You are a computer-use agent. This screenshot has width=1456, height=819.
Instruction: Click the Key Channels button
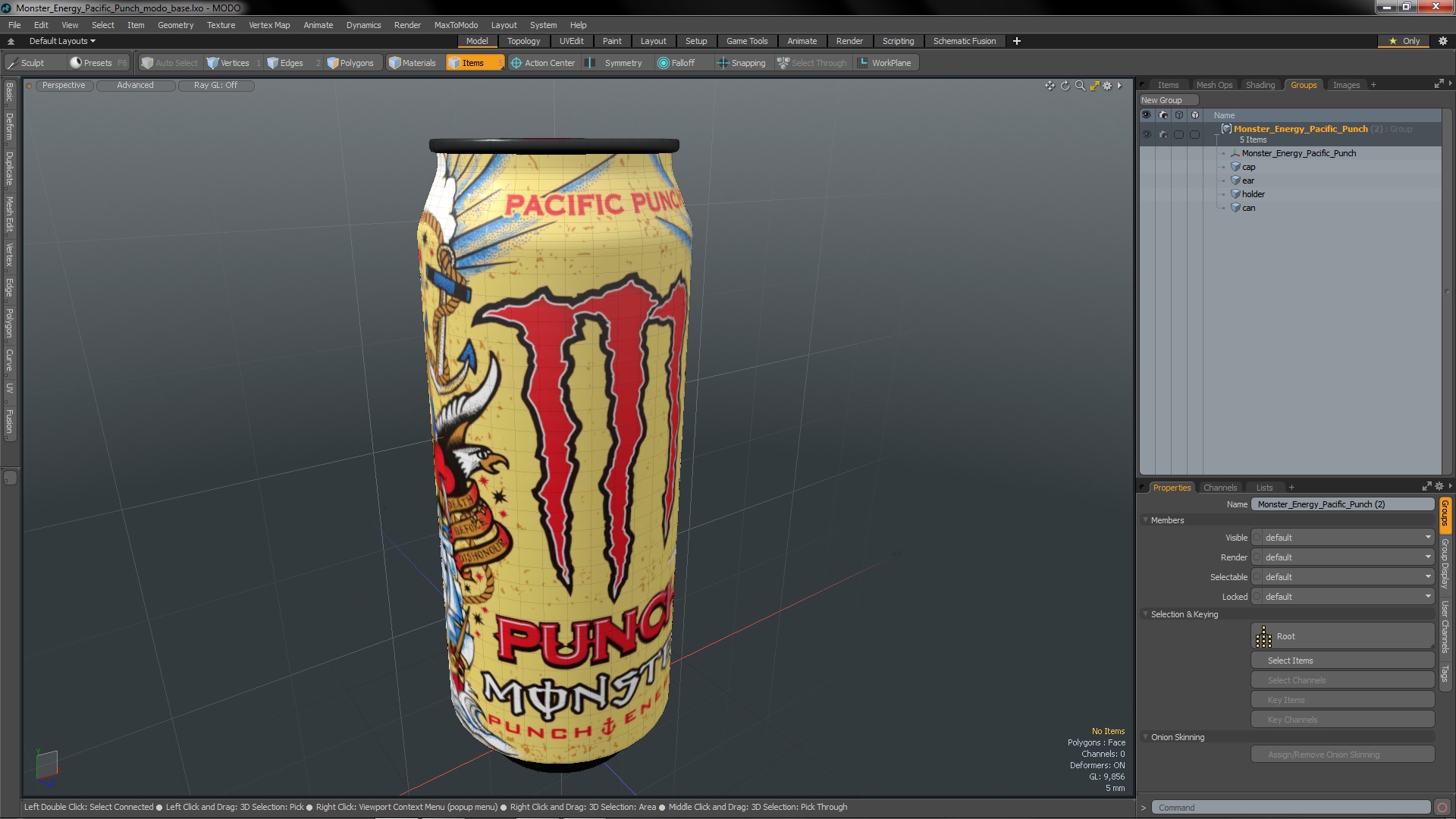[1342, 720]
